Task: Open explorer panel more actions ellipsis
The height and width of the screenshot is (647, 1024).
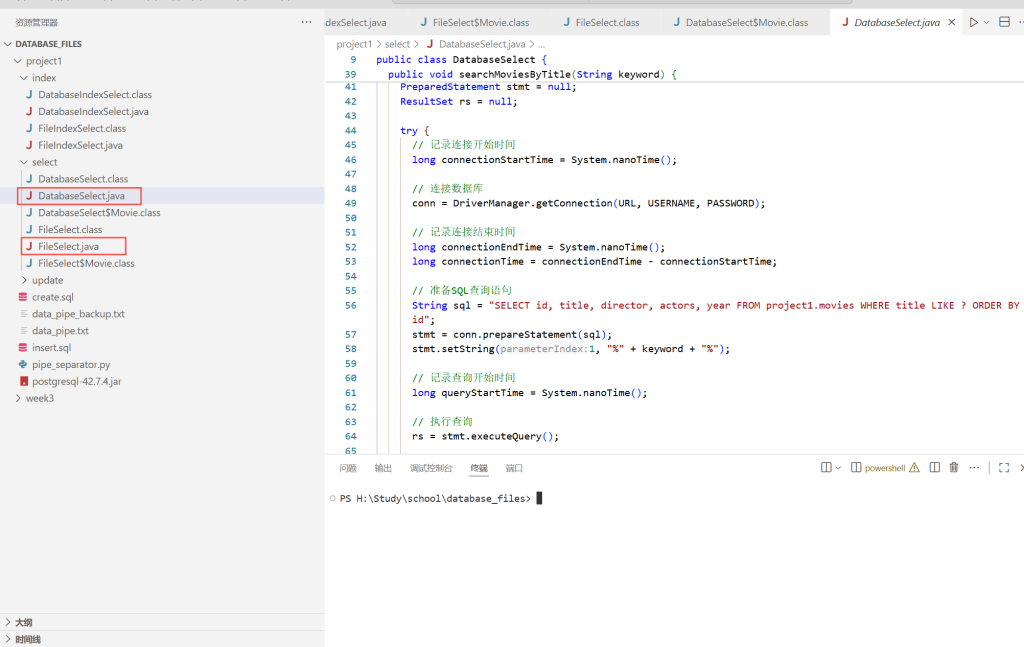Action: (x=307, y=22)
